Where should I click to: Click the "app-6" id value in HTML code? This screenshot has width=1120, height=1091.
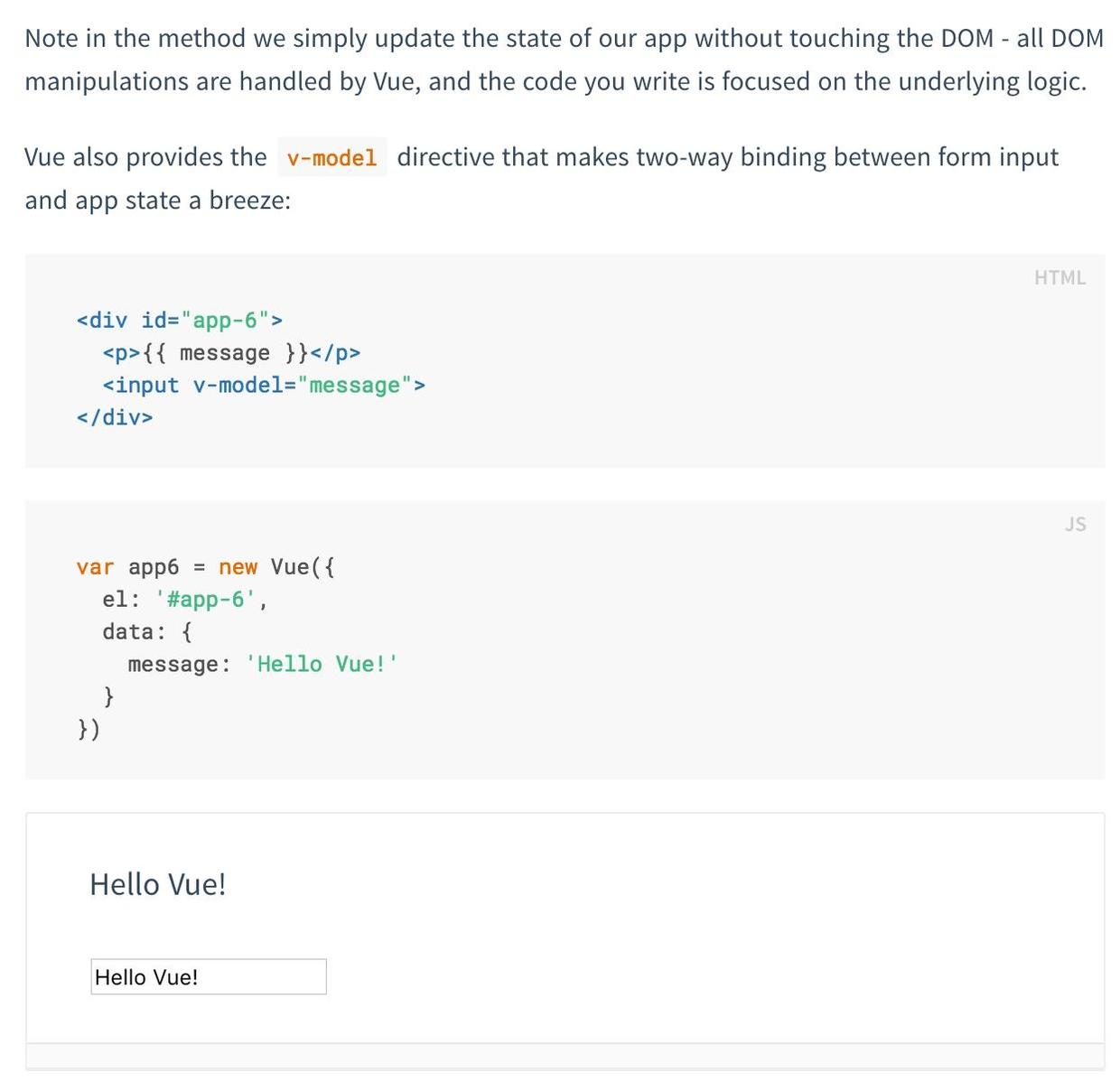pos(225,321)
